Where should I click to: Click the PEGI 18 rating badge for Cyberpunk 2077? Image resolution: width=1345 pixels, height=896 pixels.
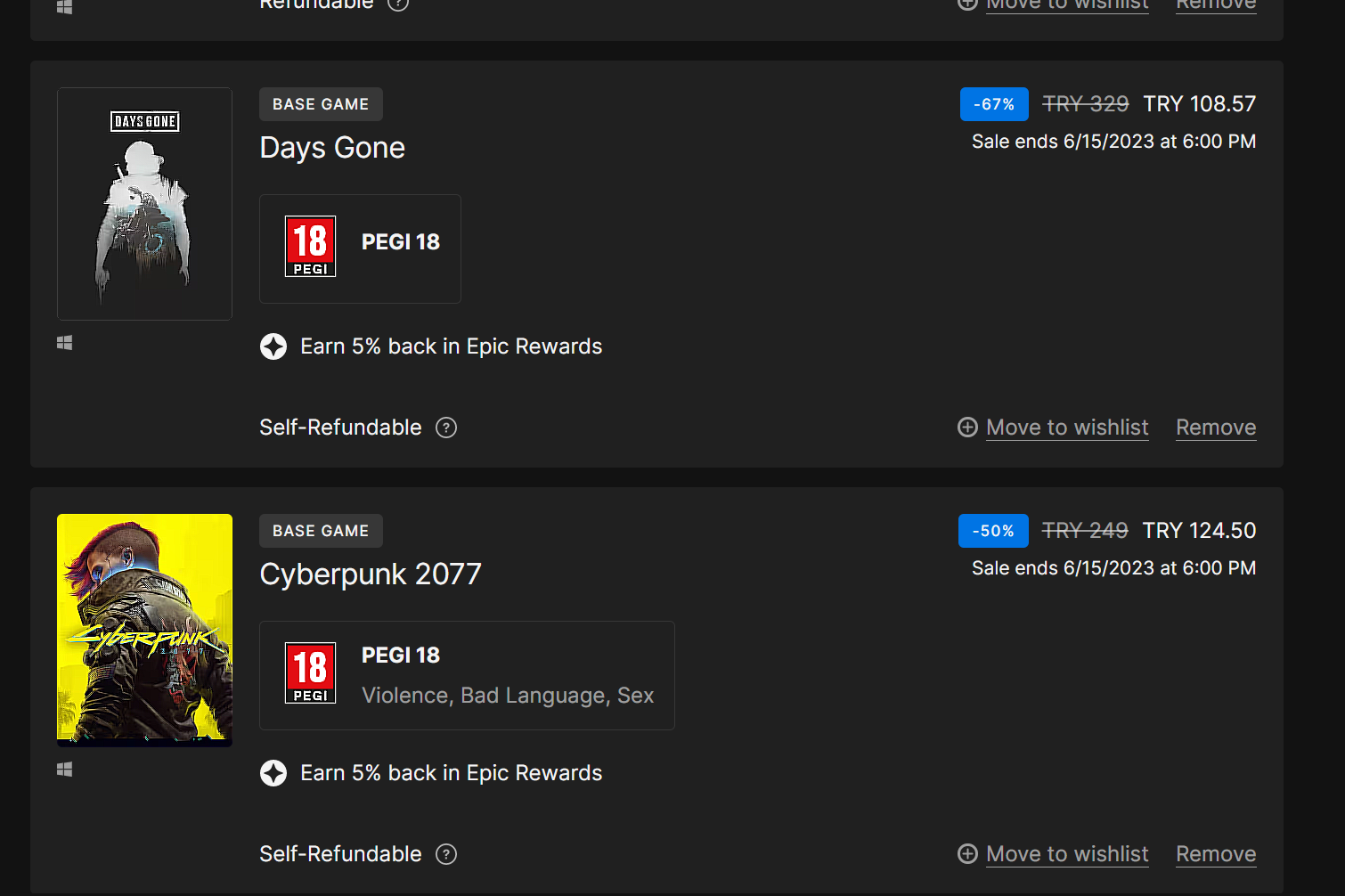coord(310,673)
